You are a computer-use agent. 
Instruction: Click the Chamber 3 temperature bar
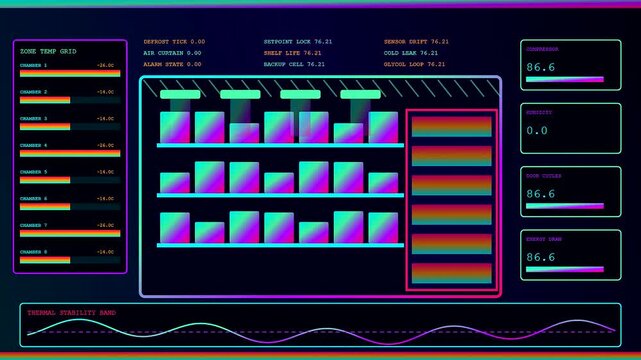pyautogui.click(x=70, y=127)
